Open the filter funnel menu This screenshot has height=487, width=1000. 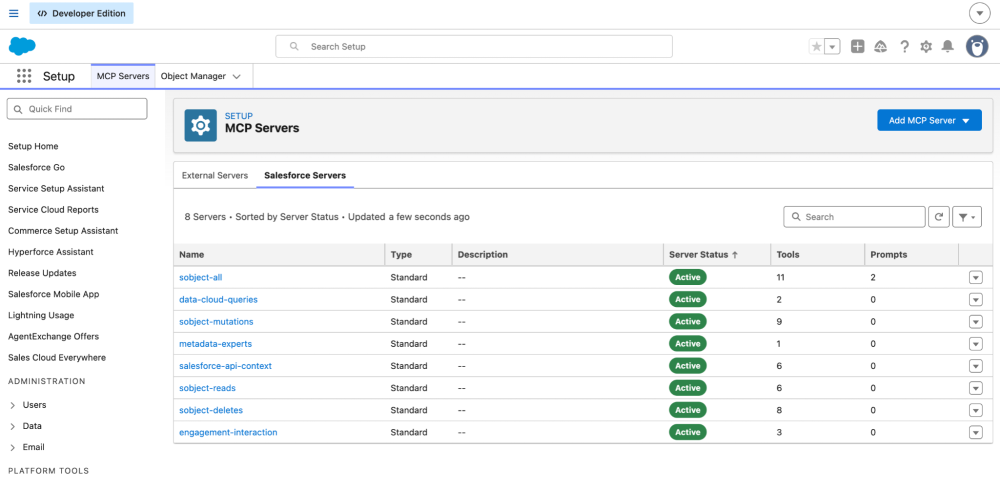point(967,217)
